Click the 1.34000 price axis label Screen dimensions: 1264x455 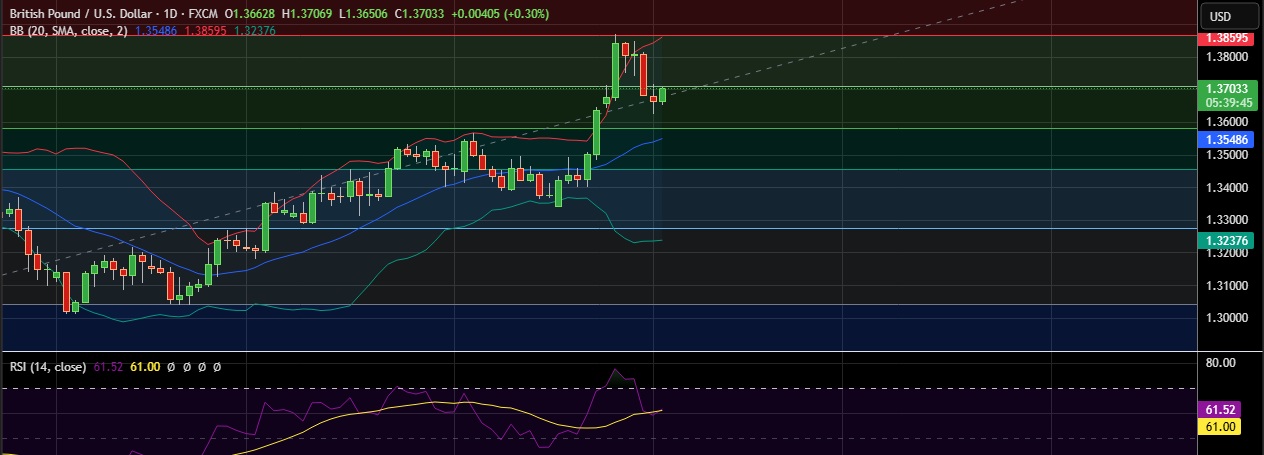click(1226, 187)
